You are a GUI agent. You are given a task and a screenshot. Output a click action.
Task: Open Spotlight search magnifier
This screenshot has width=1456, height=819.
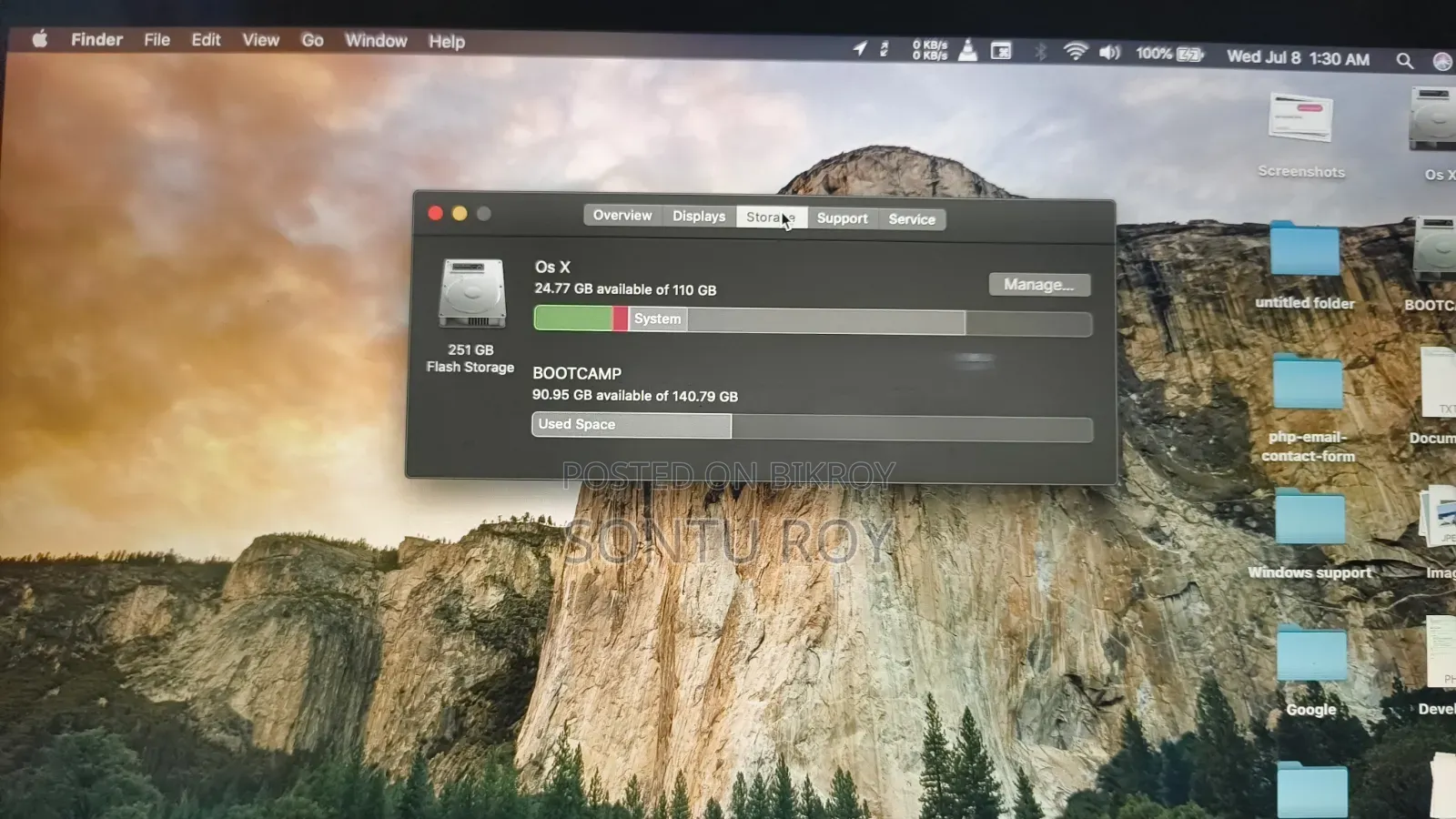[x=1404, y=61]
